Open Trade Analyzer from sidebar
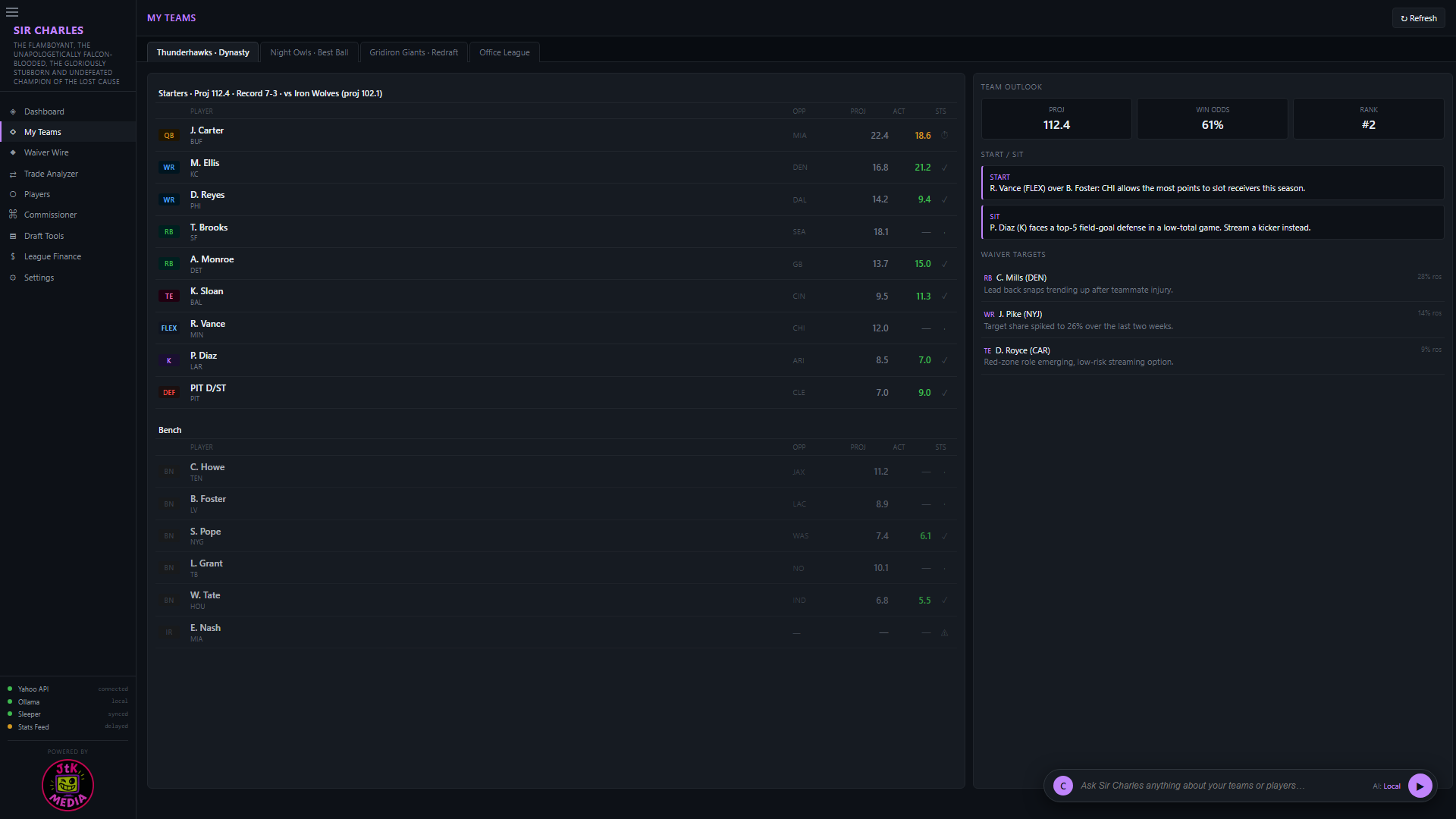Image resolution: width=1456 pixels, height=819 pixels. 67,174
